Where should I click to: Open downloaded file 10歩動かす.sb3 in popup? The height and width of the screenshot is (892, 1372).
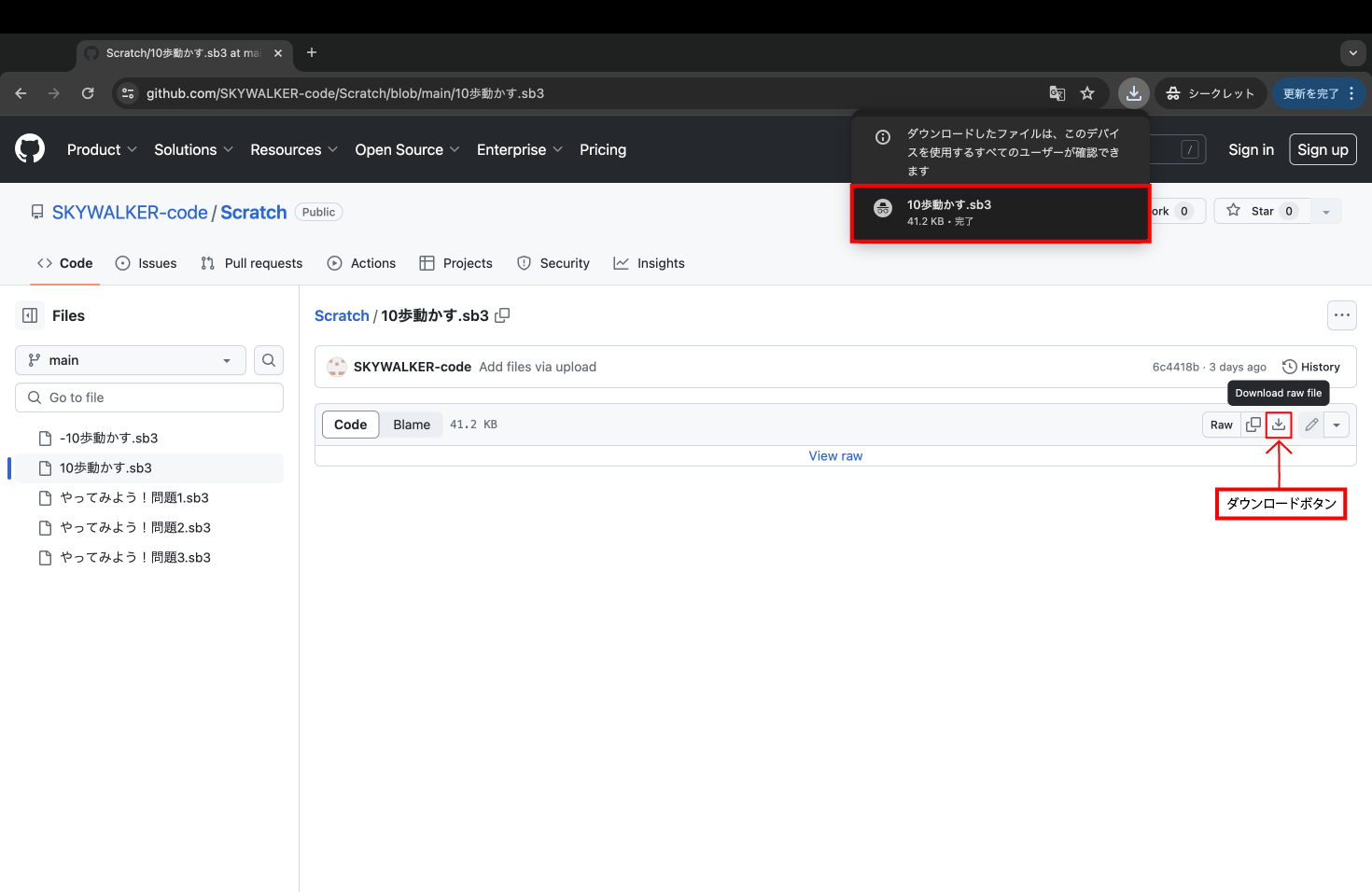coord(1001,214)
